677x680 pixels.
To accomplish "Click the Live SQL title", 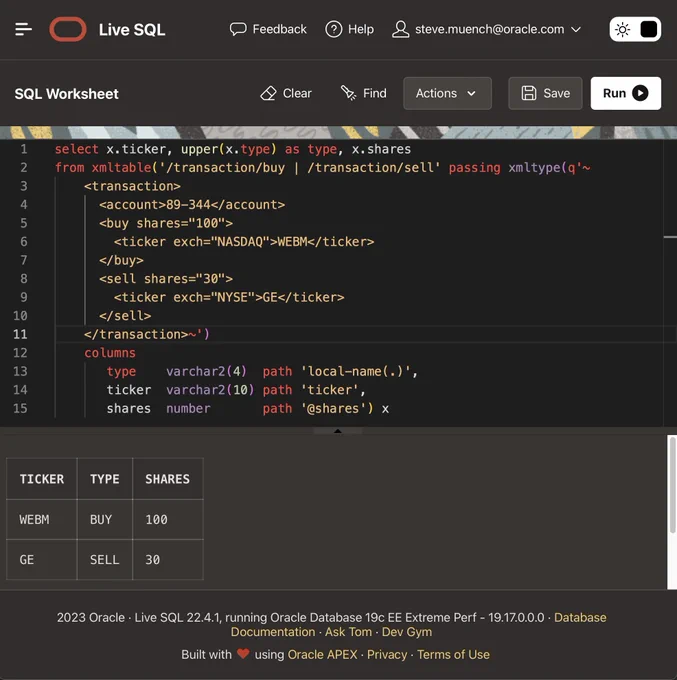I will click(x=132, y=29).
